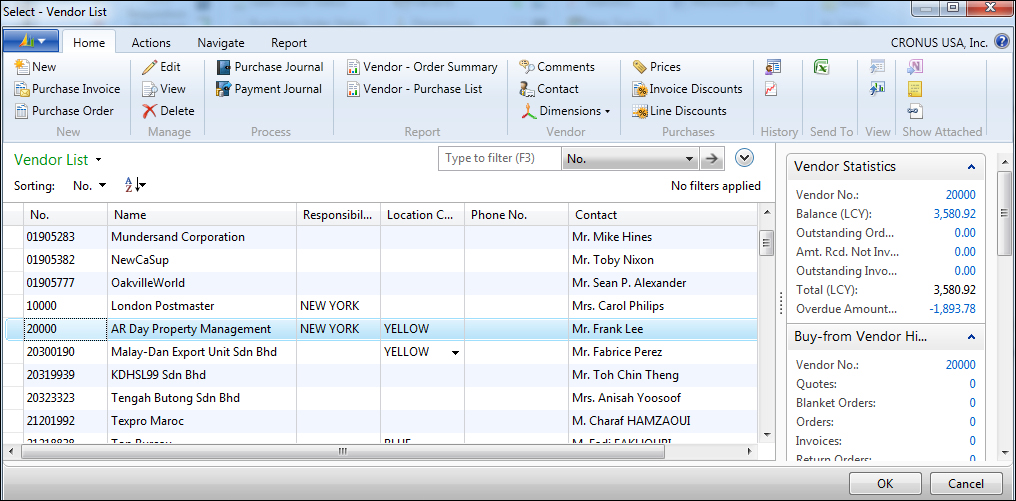Open Overdue Amount -1,893.78 link
The image size is (1016, 501).
coord(952,309)
